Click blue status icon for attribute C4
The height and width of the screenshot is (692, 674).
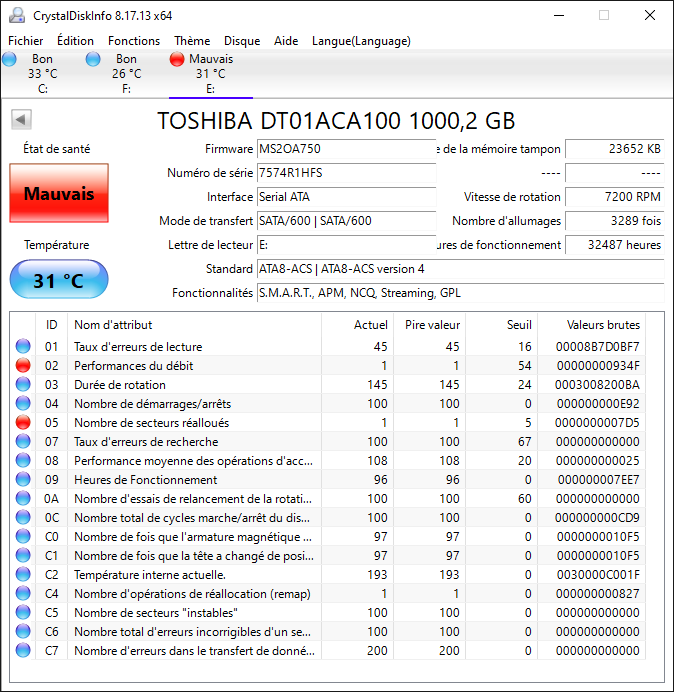tap(23, 593)
